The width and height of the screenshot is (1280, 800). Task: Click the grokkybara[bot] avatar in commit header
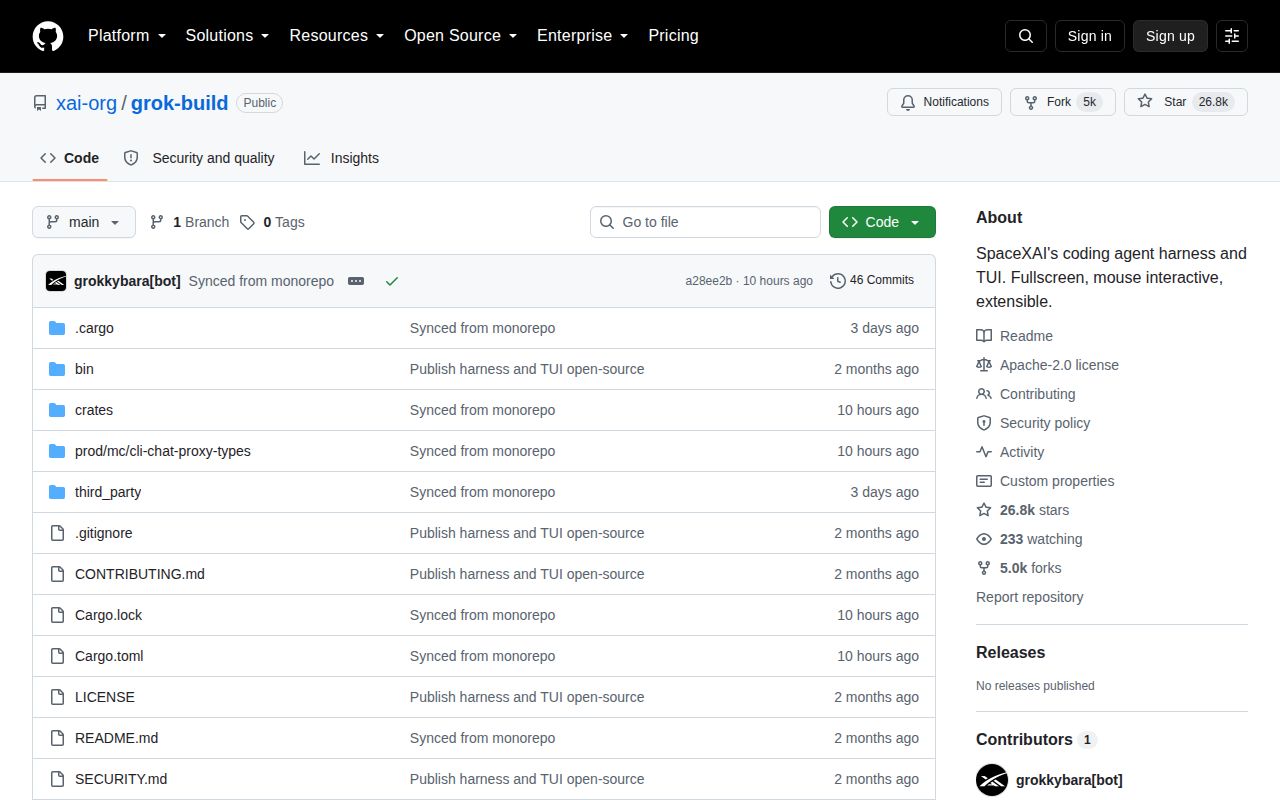[x=56, y=281]
